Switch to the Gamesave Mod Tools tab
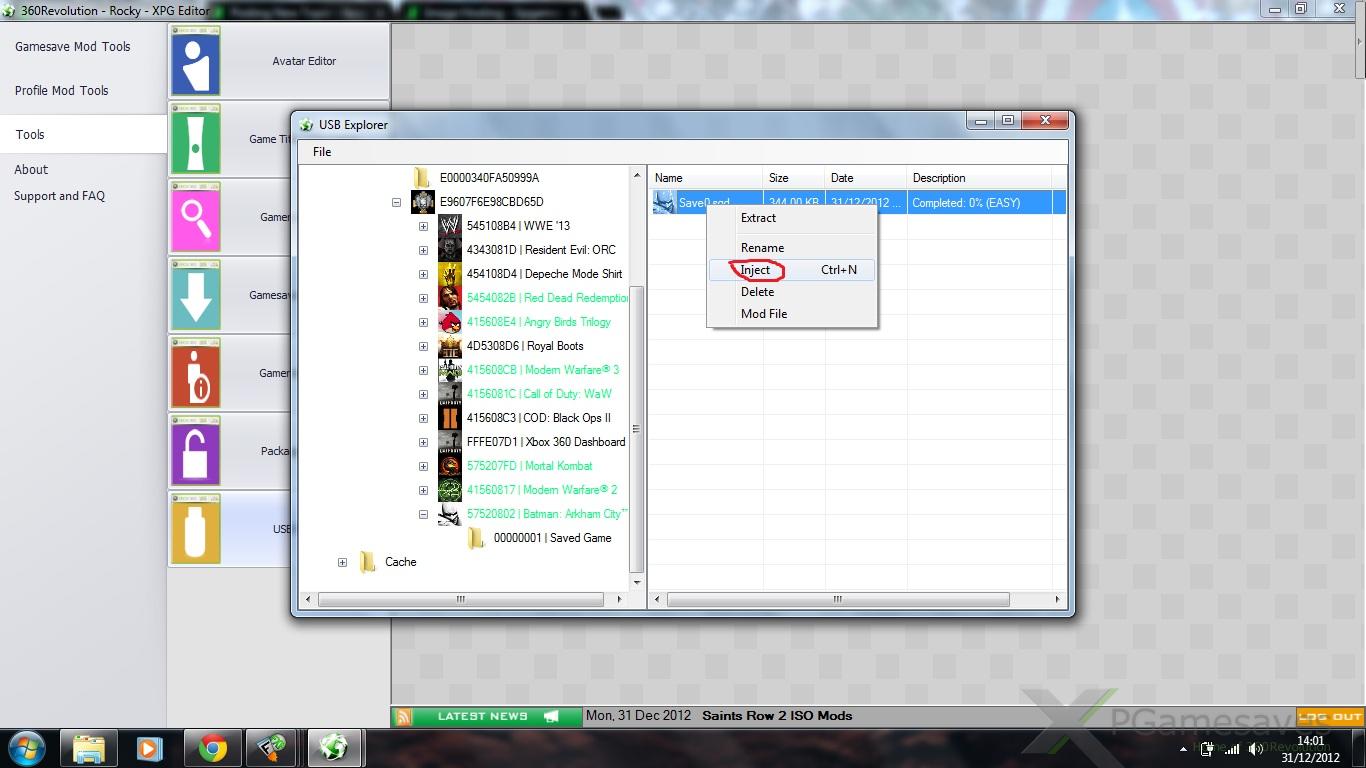1366x768 pixels. 73,47
